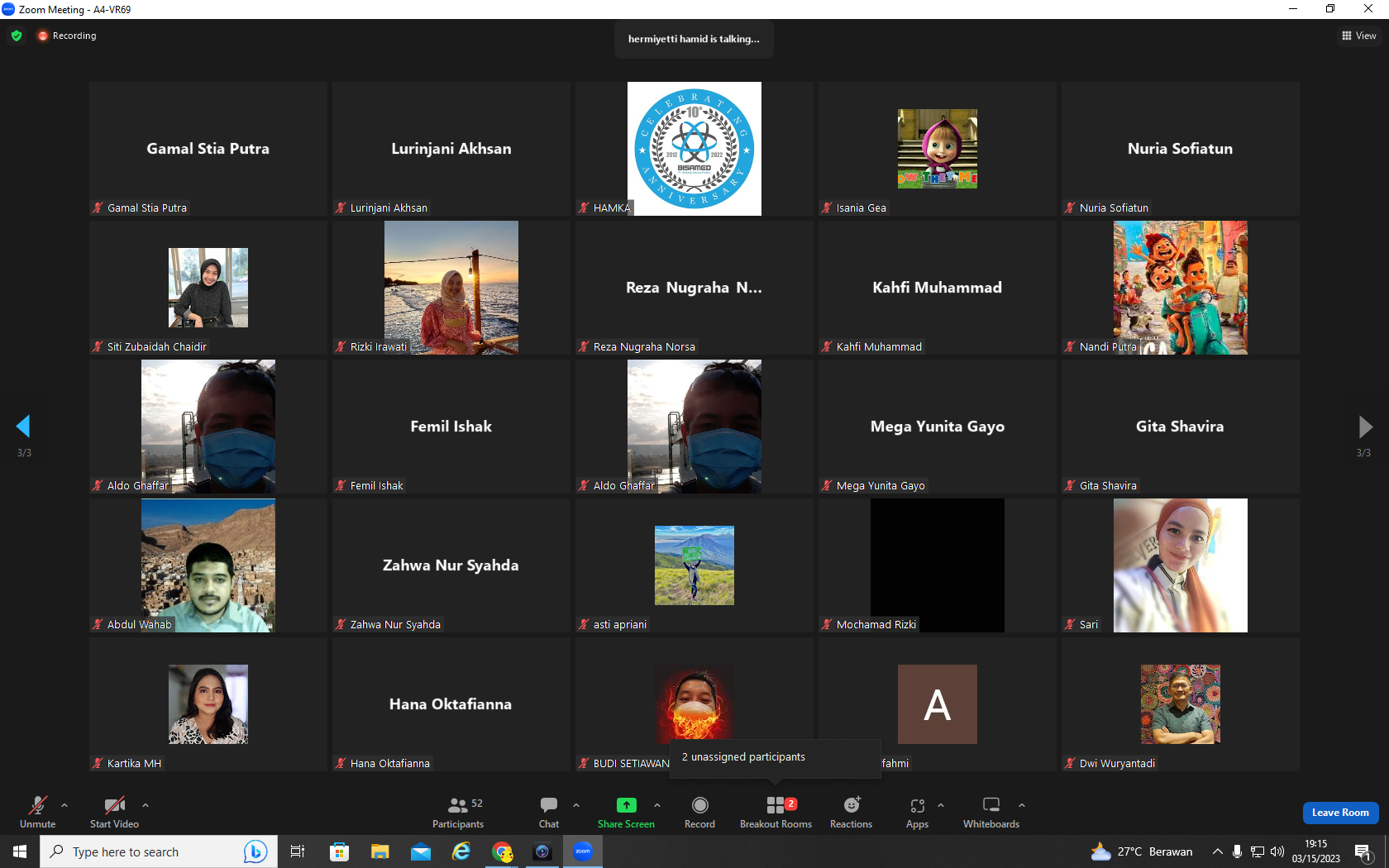
Task: Leave the breakout room
Action: coord(1340,813)
